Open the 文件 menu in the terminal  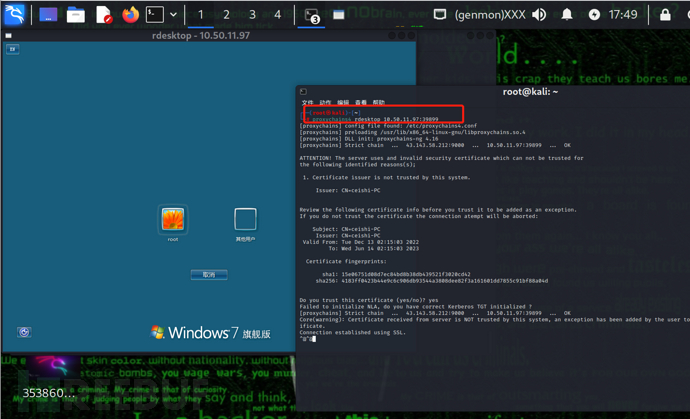click(307, 103)
